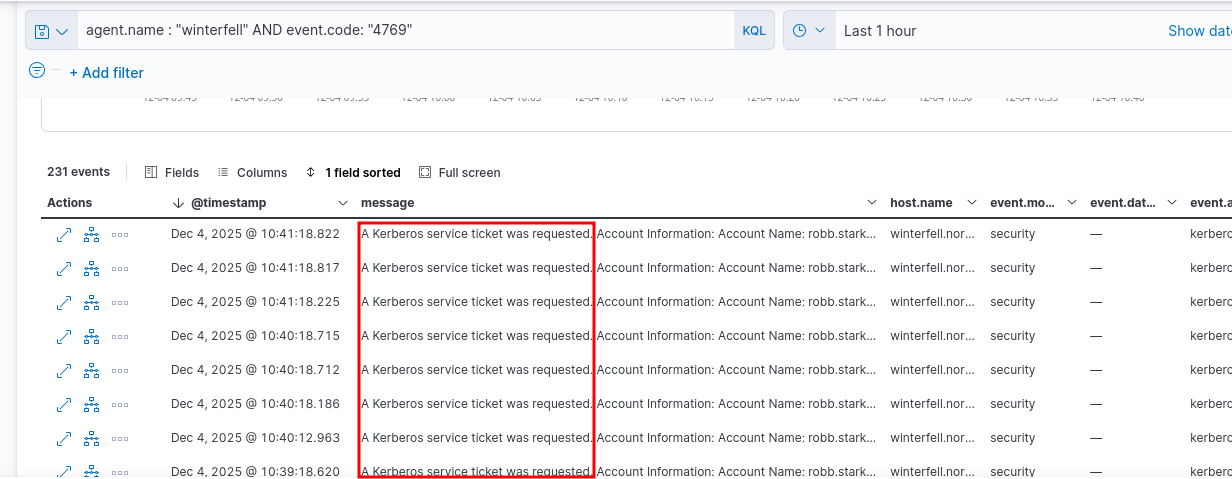Open the message column header dropdown chevron
This screenshot has width=1232, height=479.
point(871,203)
